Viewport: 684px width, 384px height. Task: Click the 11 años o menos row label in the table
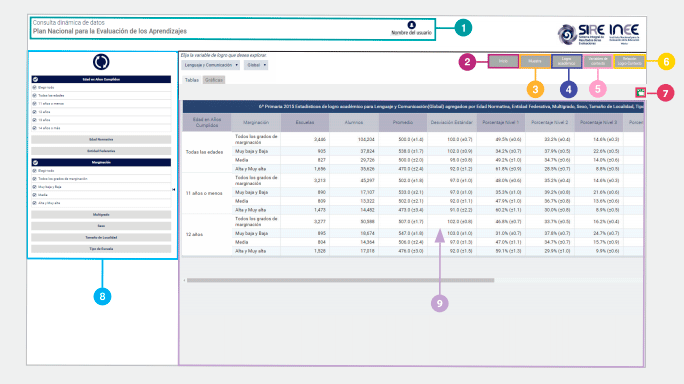204,193
